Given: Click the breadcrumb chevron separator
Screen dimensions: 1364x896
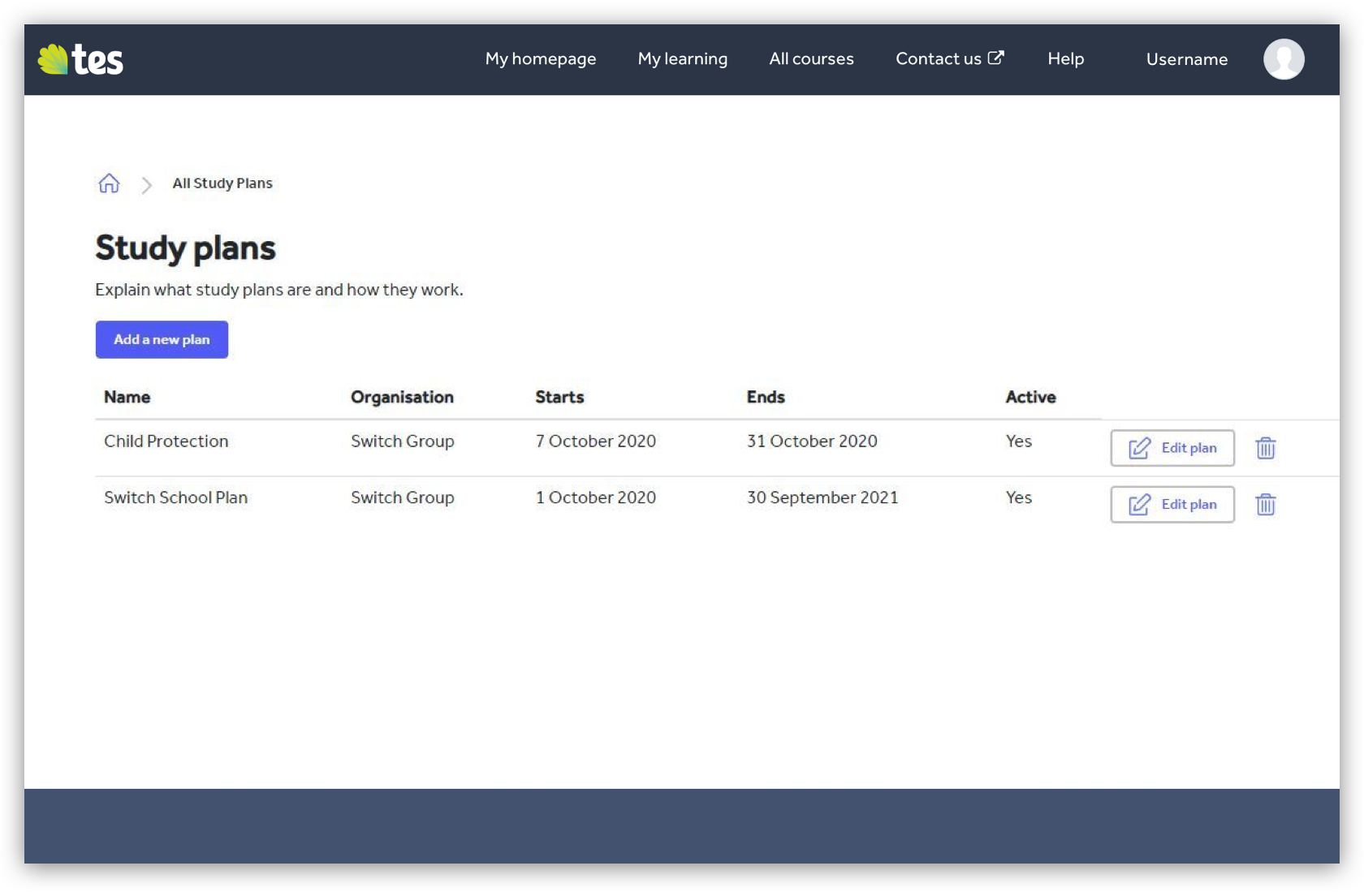Looking at the screenshot, I should coord(146,185).
